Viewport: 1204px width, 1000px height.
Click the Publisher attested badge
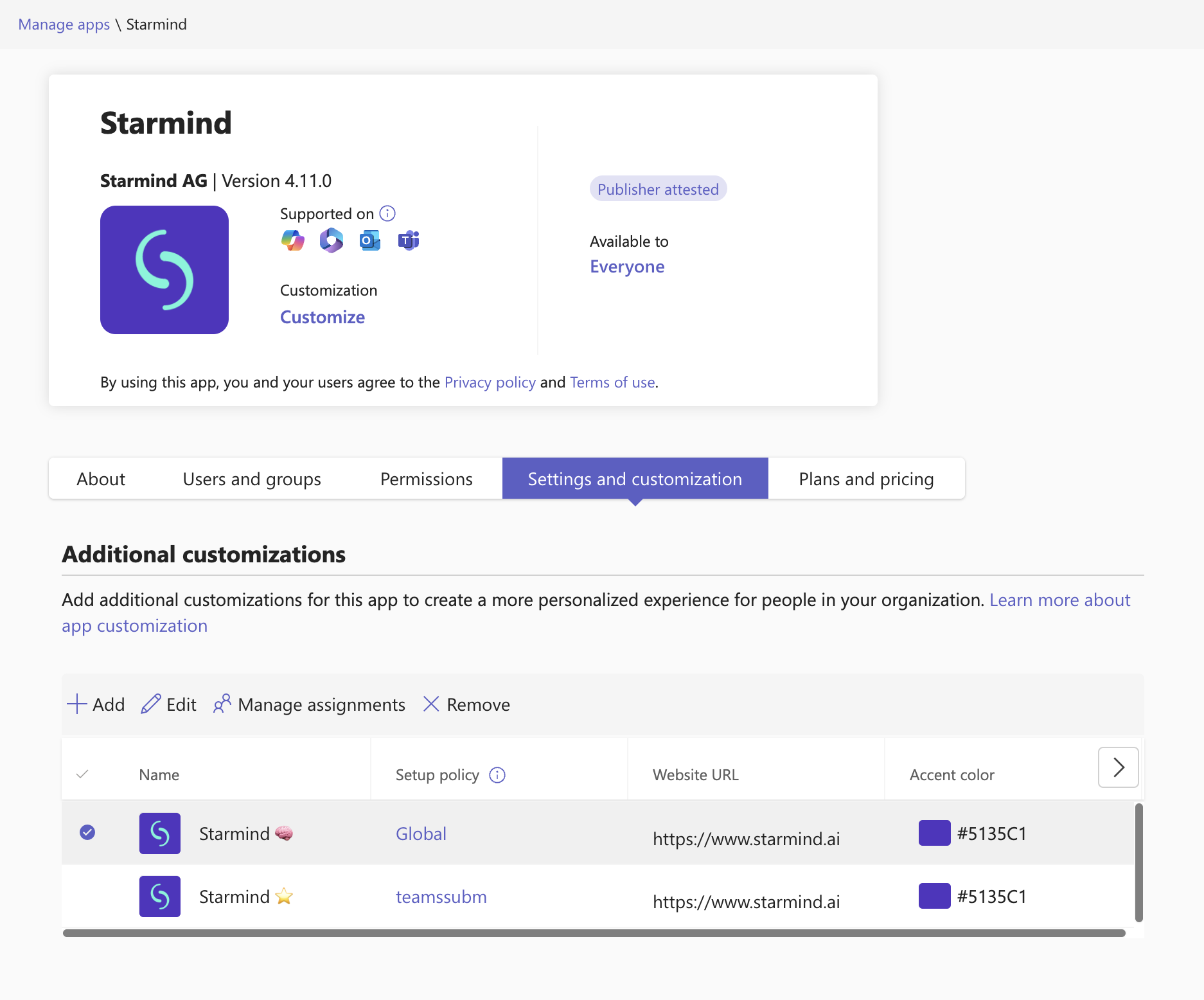tap(658, 189)
